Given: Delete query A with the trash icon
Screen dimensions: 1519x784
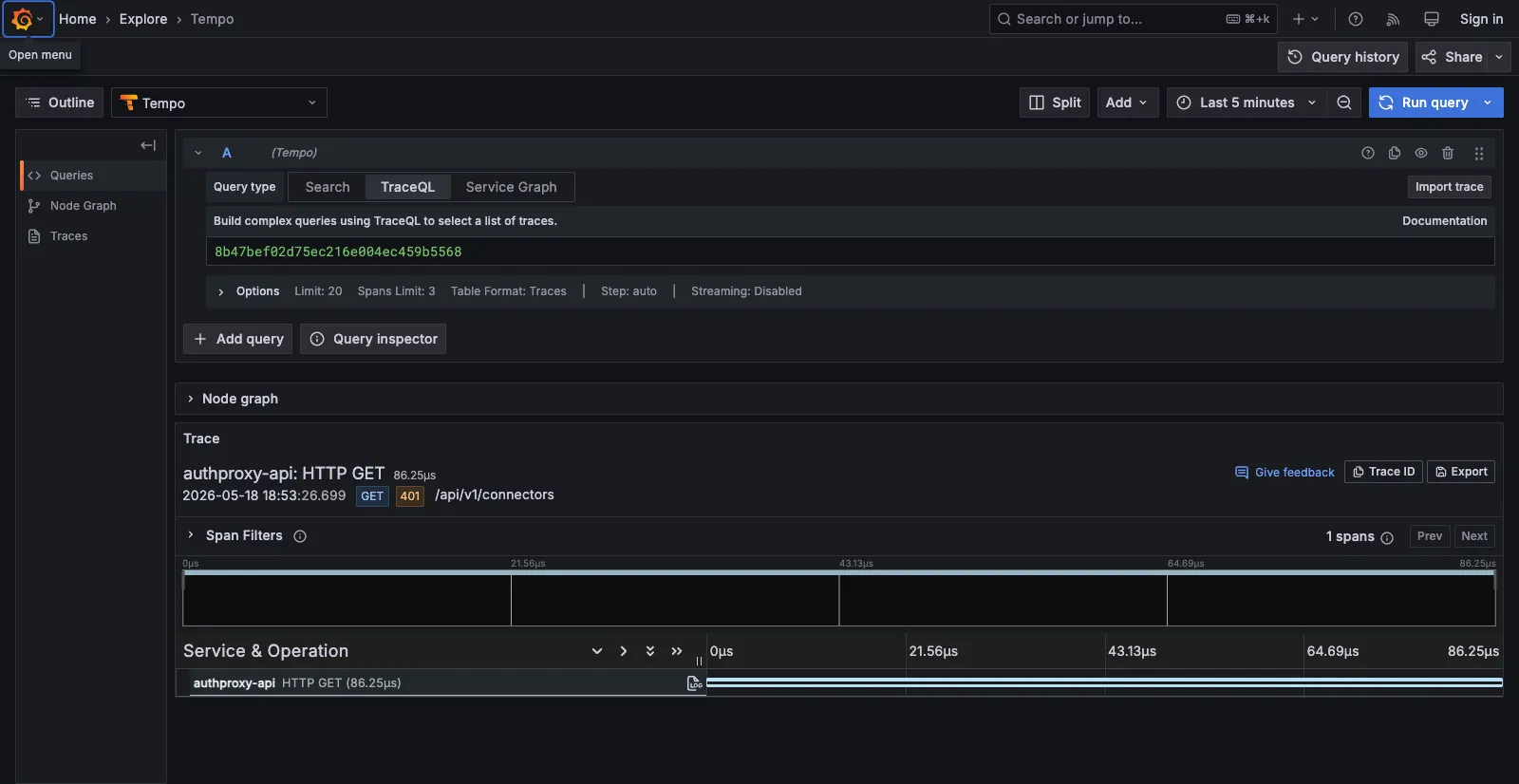Looking at the screenshot, I should (x=1448, y=153).
